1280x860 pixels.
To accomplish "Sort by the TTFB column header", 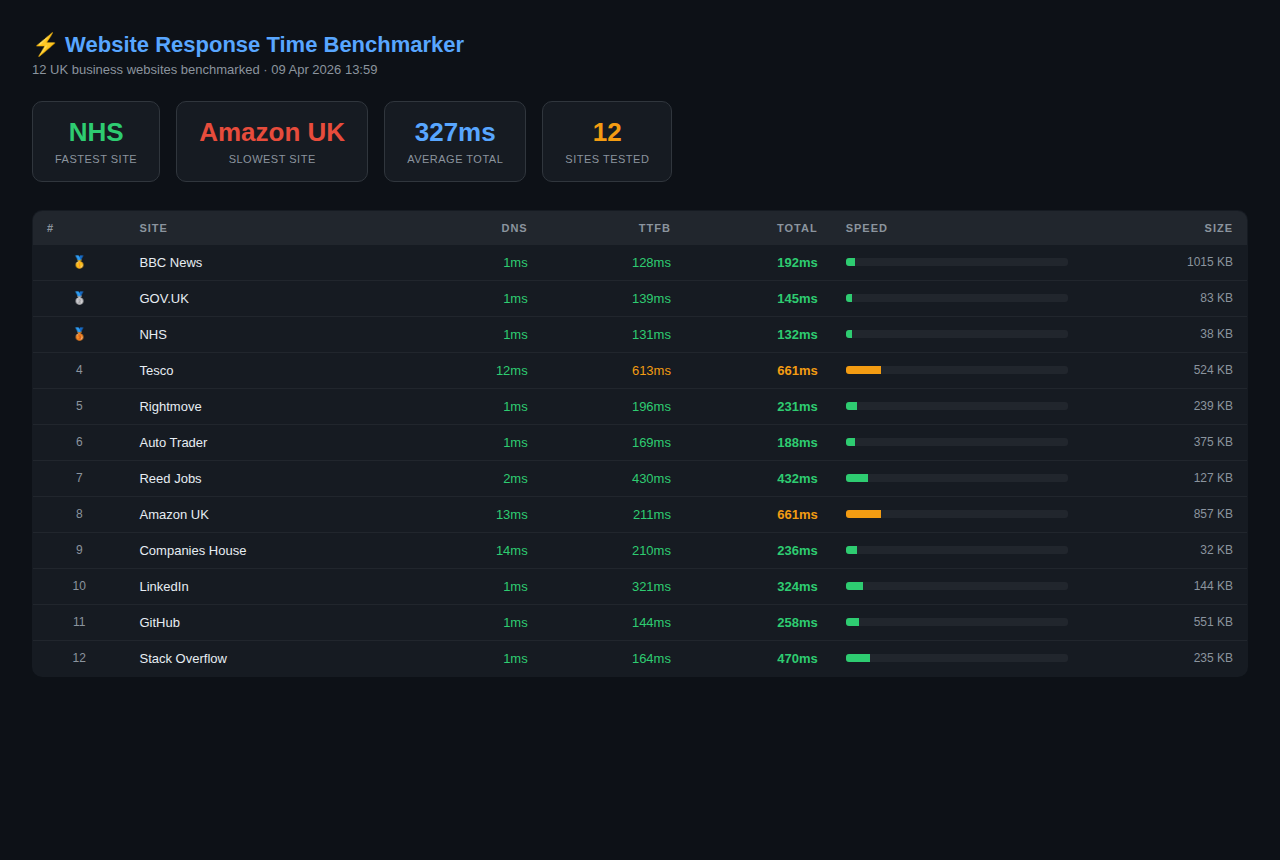I will point(654,228).
